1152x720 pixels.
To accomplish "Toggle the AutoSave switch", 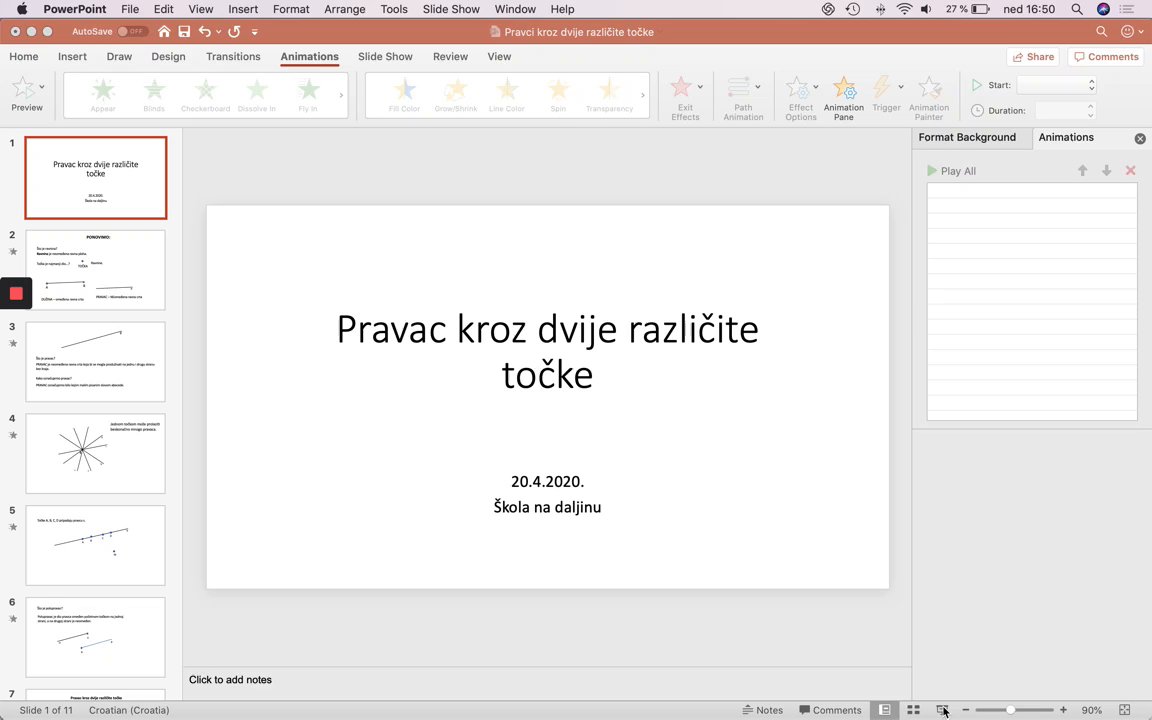I will (x=132, y=32).
